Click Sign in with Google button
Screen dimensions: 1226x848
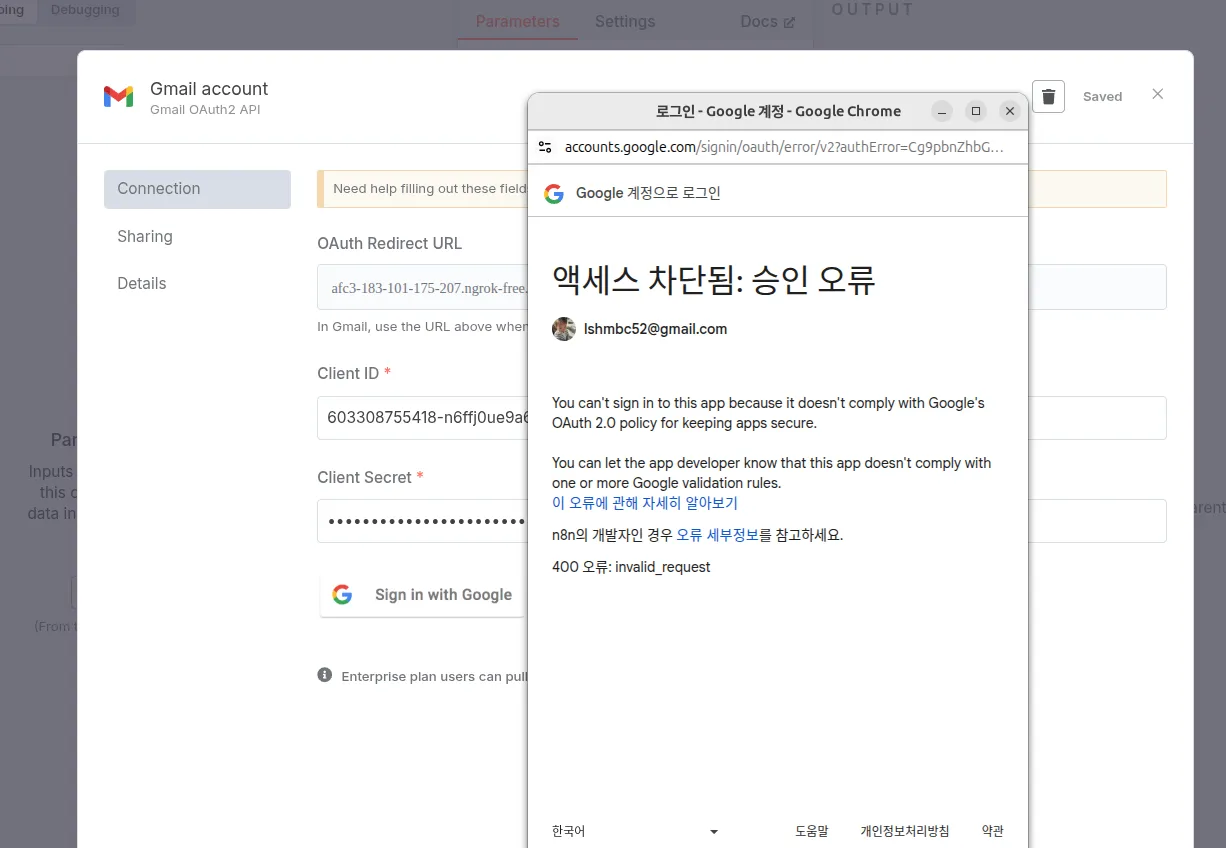click(x=423, y=595)
